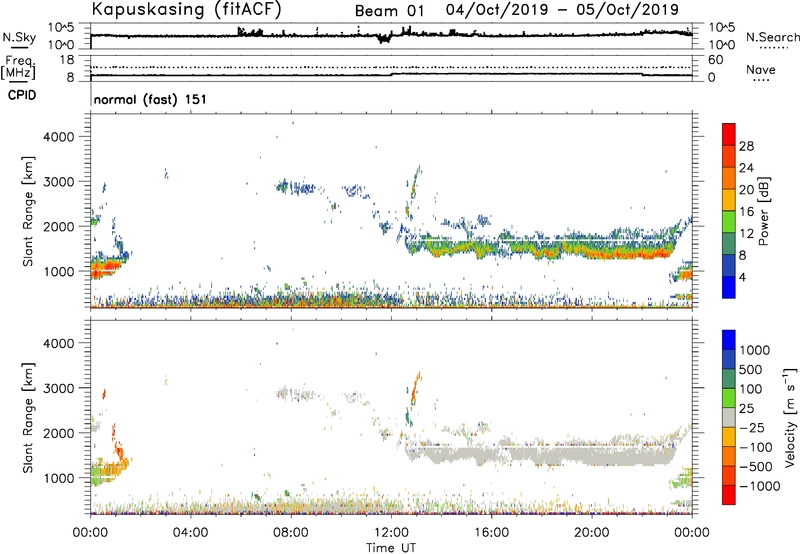Click the 'Kapuskasing (fitACF)' title text
Viewport: 800px width, 554px height.
[186, 10]
